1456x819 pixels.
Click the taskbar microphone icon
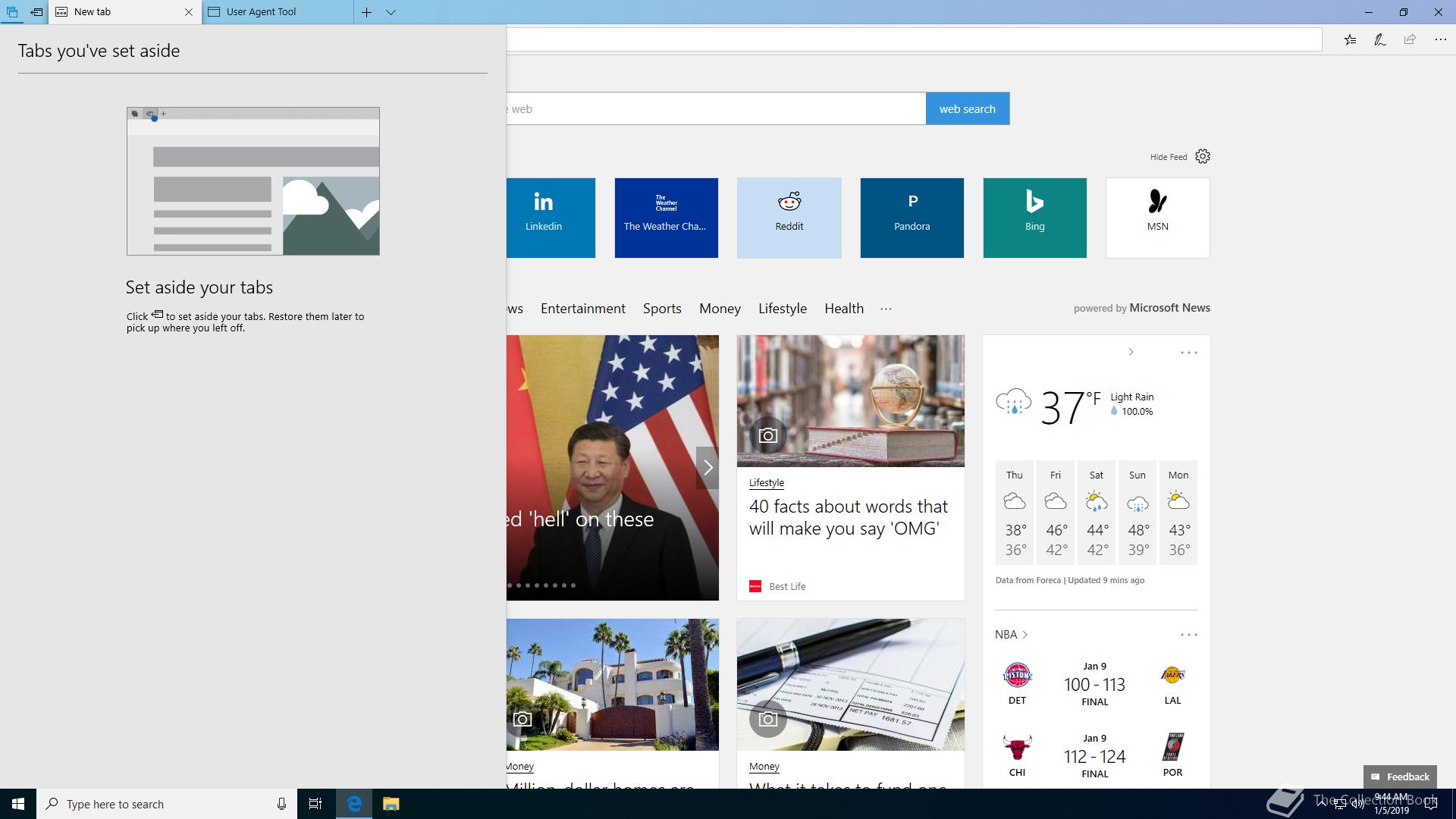281,804
